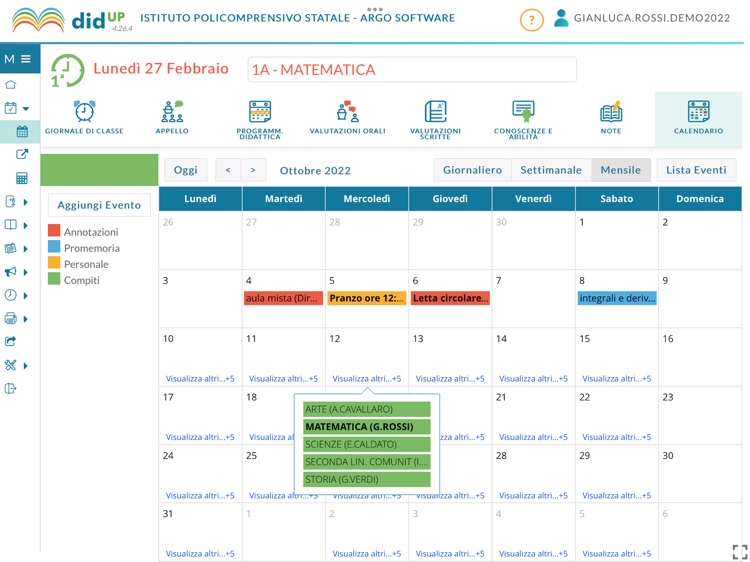This screenshot has height=562, width=750.
Task: Expand the sidebar clock submenu arrow
Action: (x=26, y=296)
